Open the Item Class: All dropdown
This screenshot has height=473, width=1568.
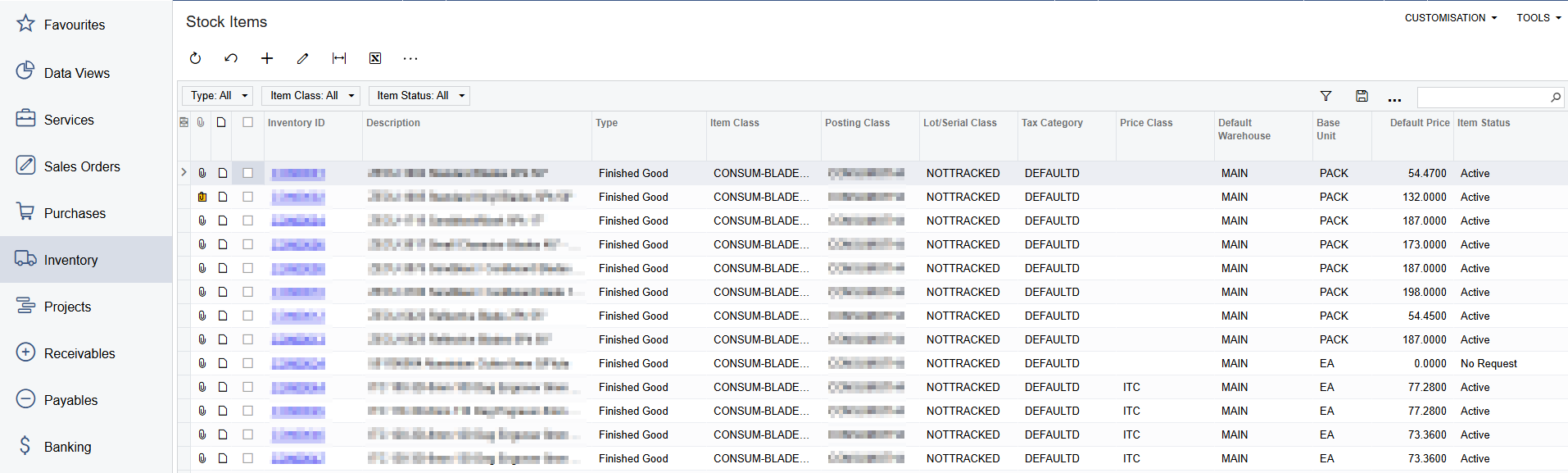point(310,96)
